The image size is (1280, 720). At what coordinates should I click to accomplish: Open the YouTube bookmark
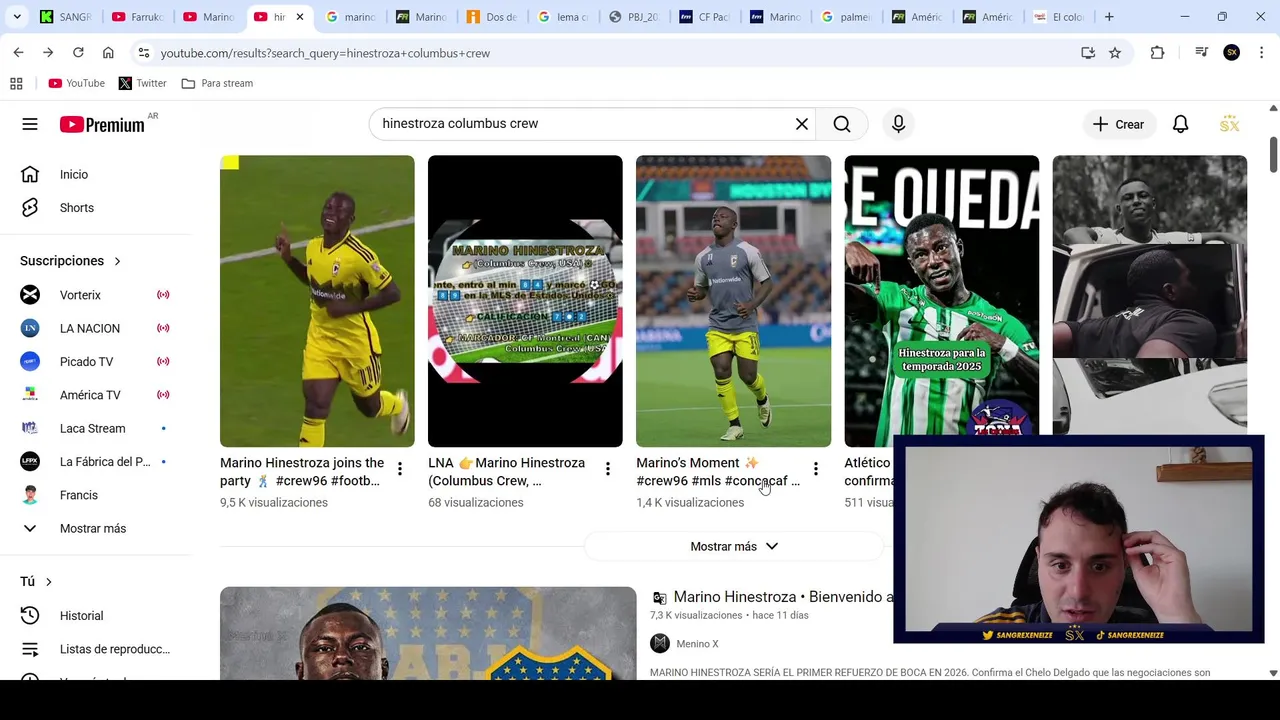77,83
